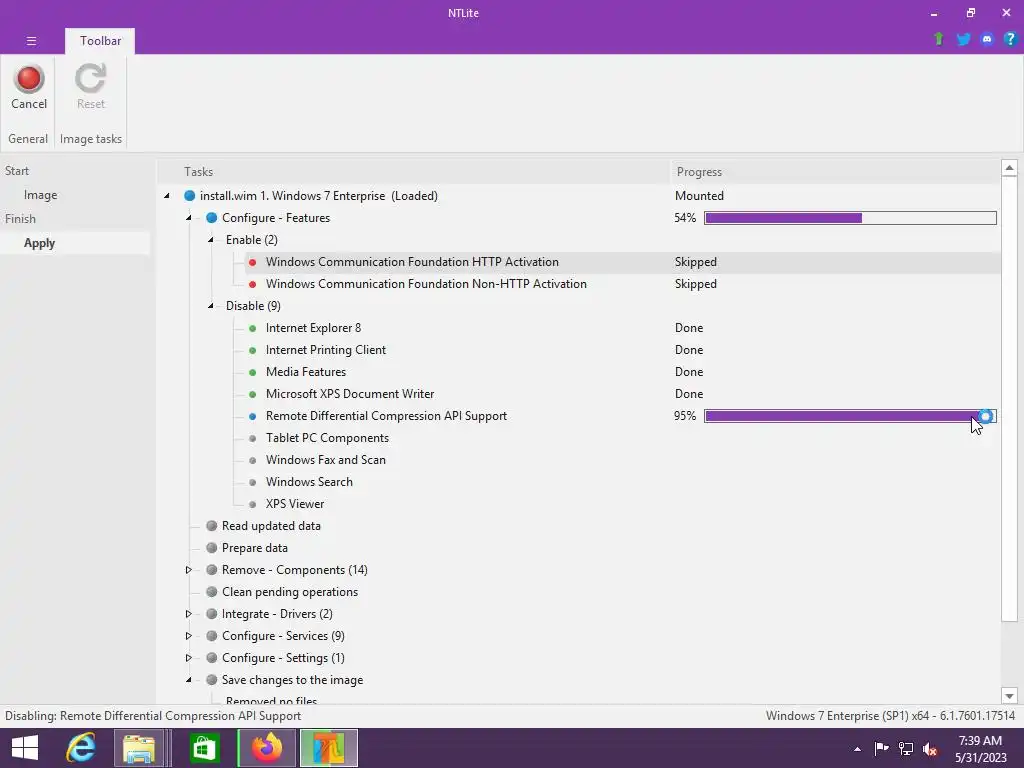This screenshot has height=768, width=1024.
Task: Open File Explorer from the taskbar
Action: tap(139, 748)
